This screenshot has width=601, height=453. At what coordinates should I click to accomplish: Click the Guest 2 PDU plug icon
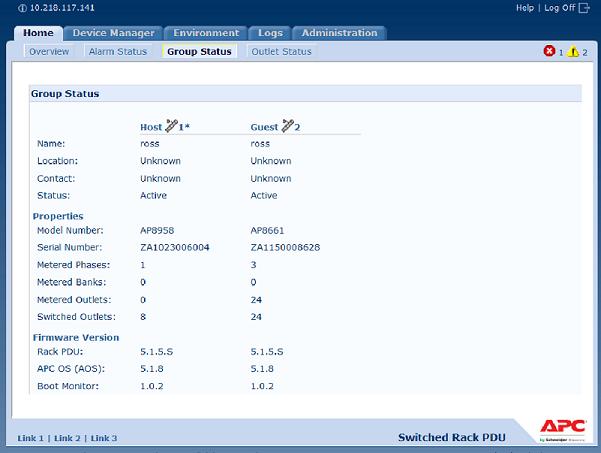pos(288,125)
